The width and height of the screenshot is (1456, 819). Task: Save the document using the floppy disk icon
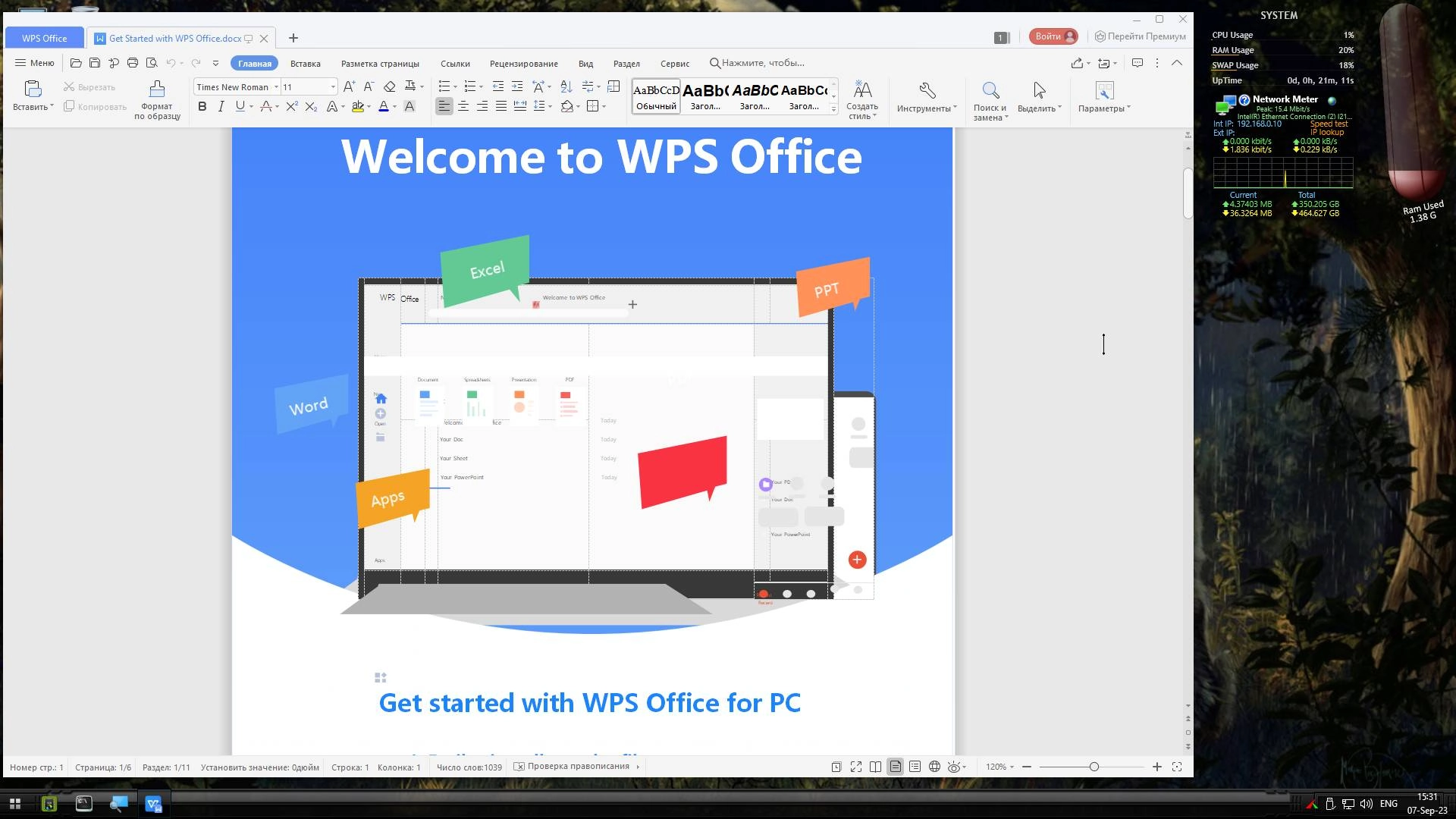95,63
